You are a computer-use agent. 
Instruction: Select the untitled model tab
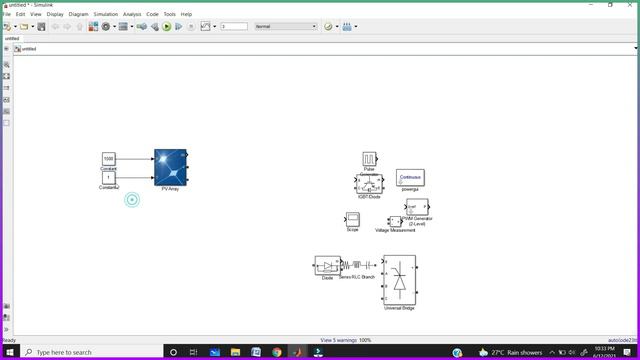tap(12, 38)
